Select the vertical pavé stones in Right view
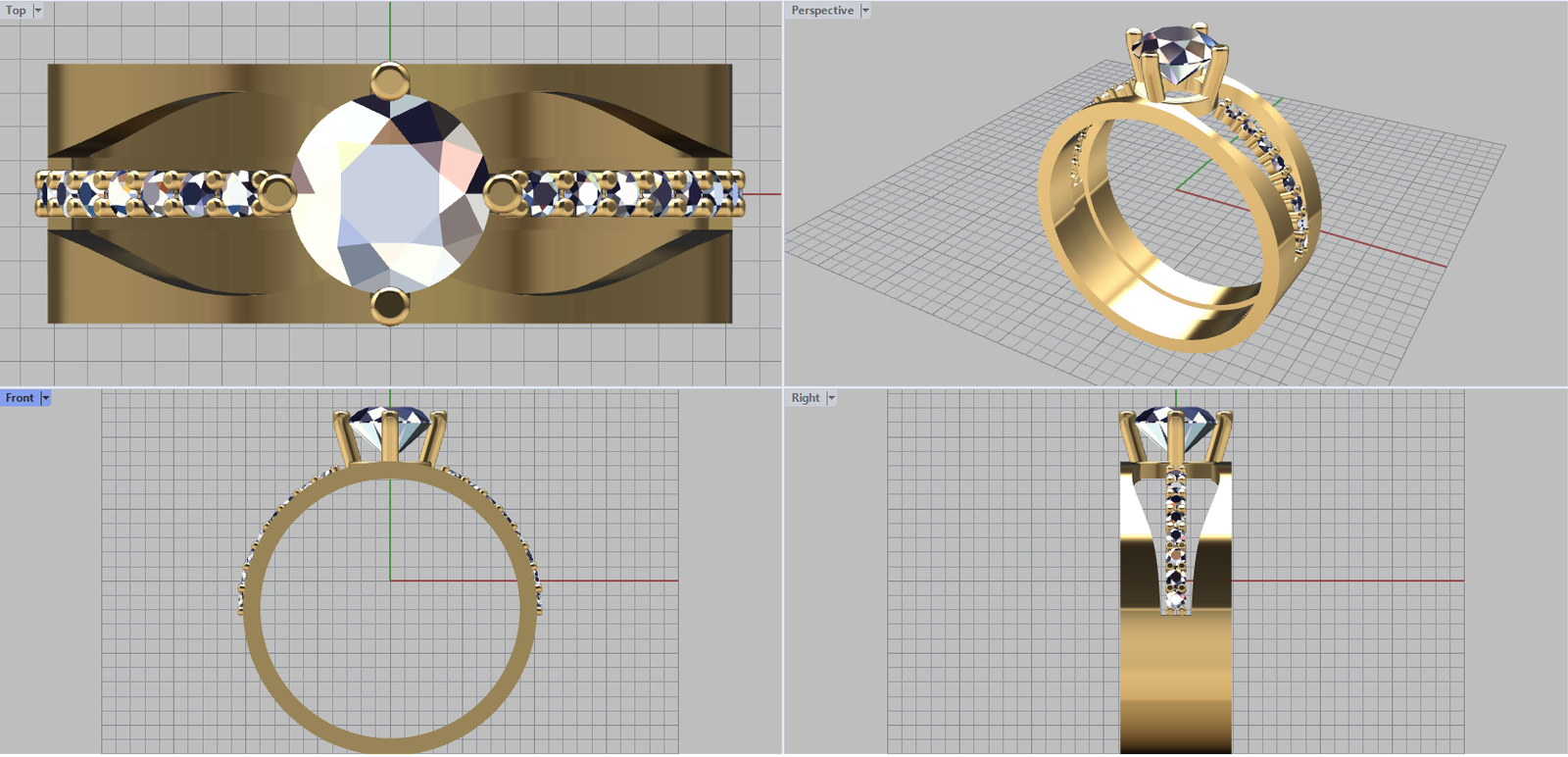The image size is (1568, 757). pos(1175,539)
